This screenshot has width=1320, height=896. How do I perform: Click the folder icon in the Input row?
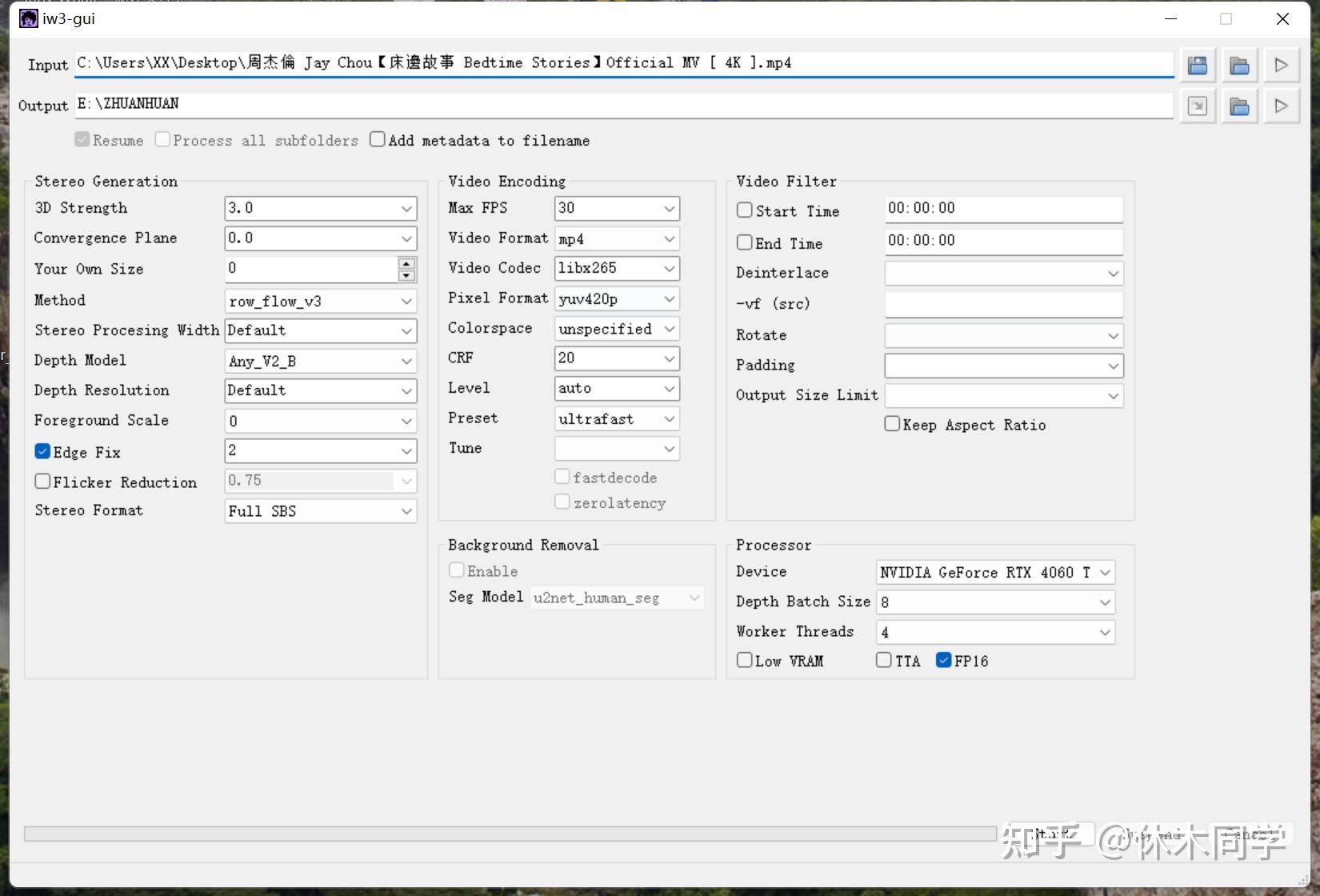click(x=1239, y=66)
